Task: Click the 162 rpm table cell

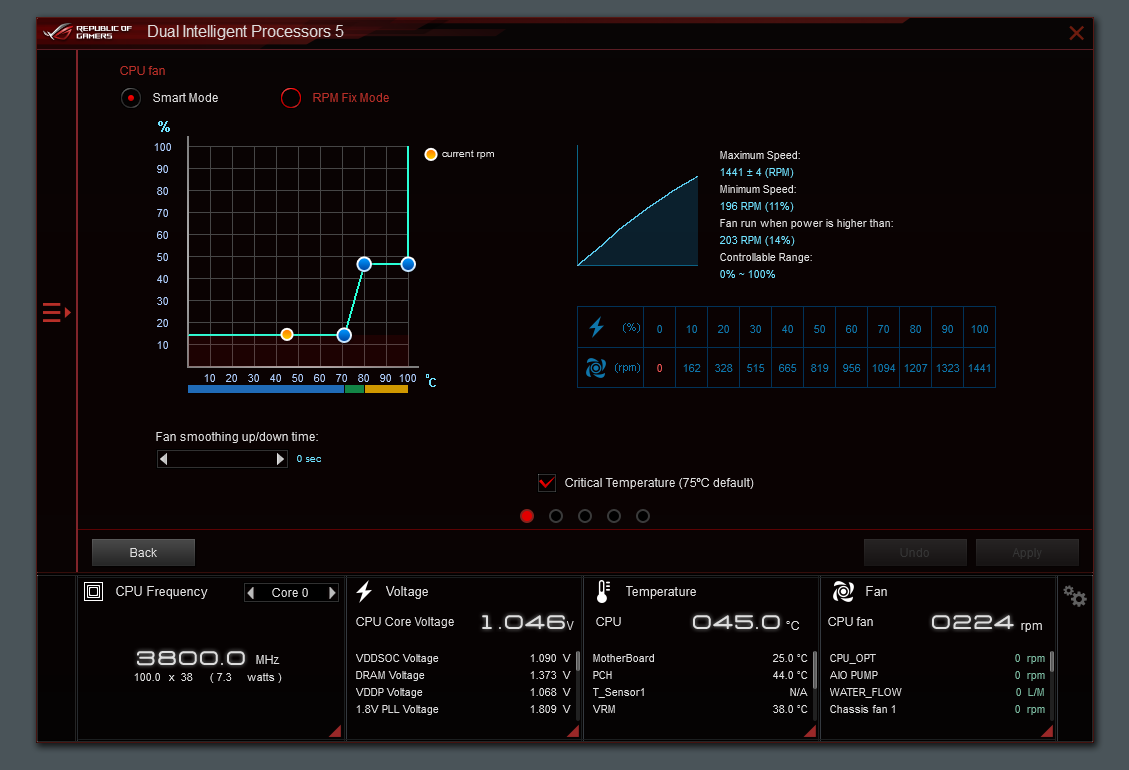Action: (692, 368)
